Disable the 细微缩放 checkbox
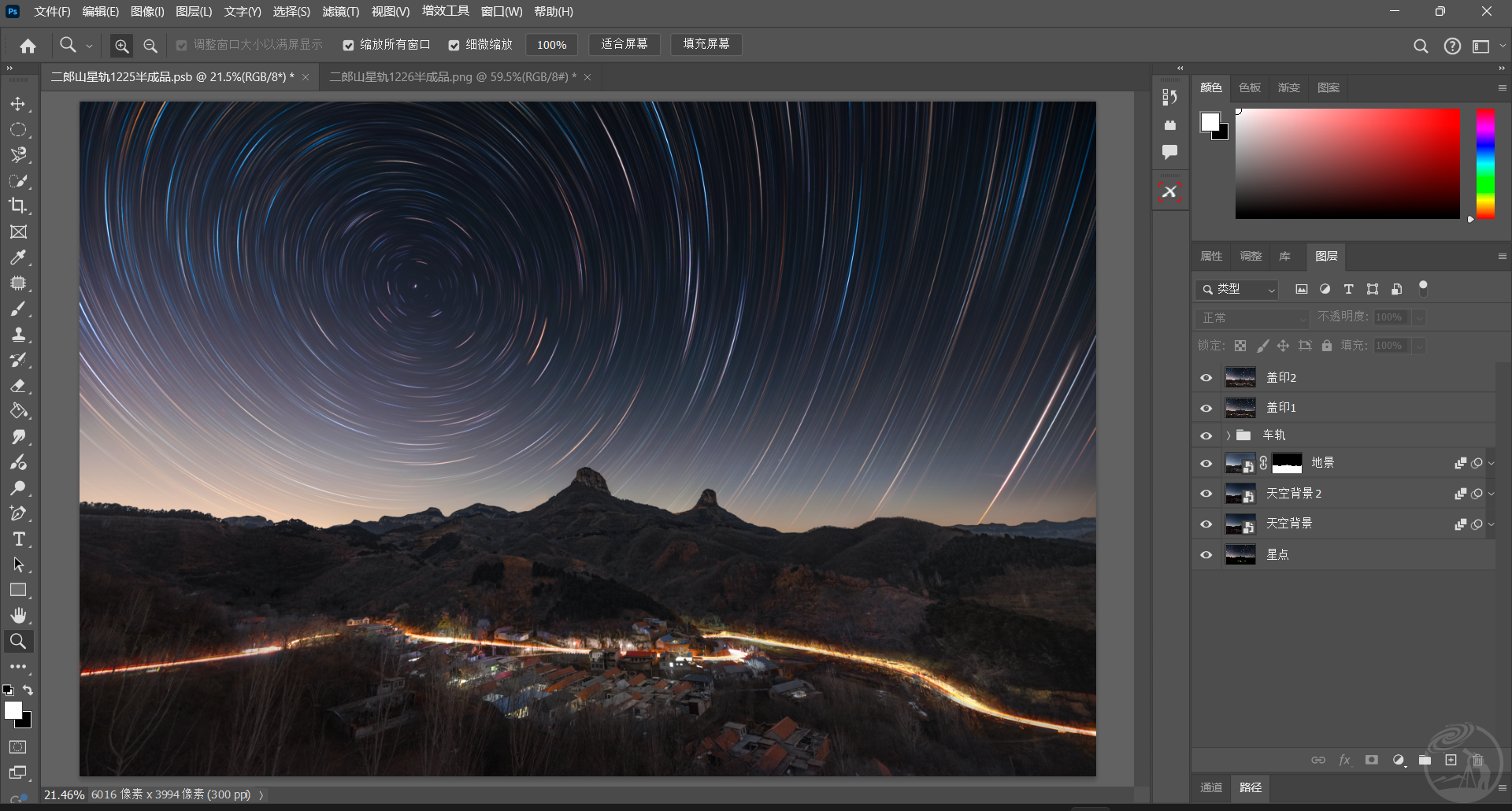The image size is (1512, 811). [x=454, y=46]
